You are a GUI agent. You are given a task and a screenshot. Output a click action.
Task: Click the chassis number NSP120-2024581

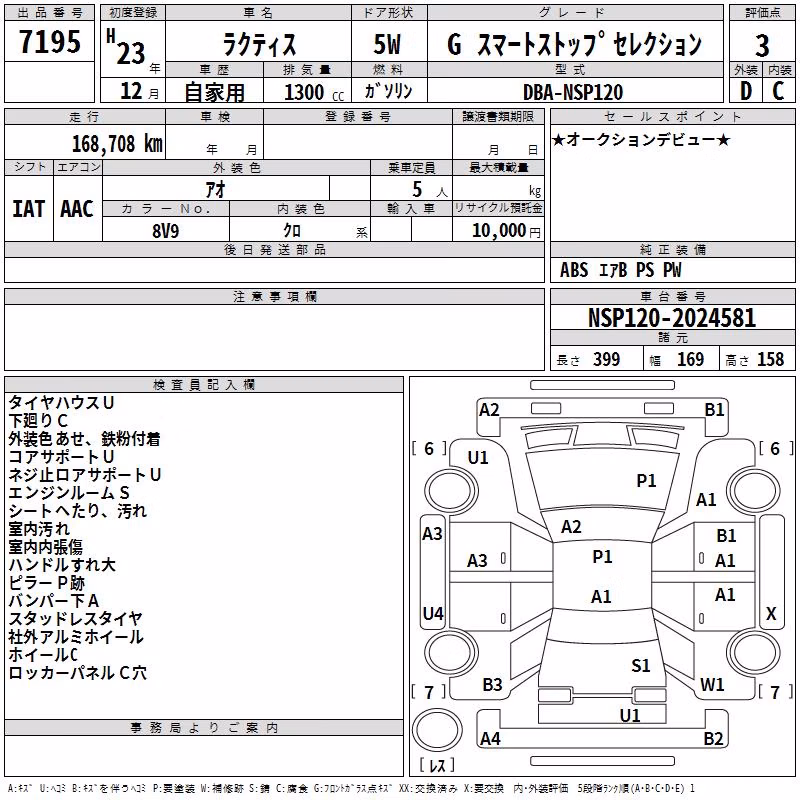[x=672, y=318]
